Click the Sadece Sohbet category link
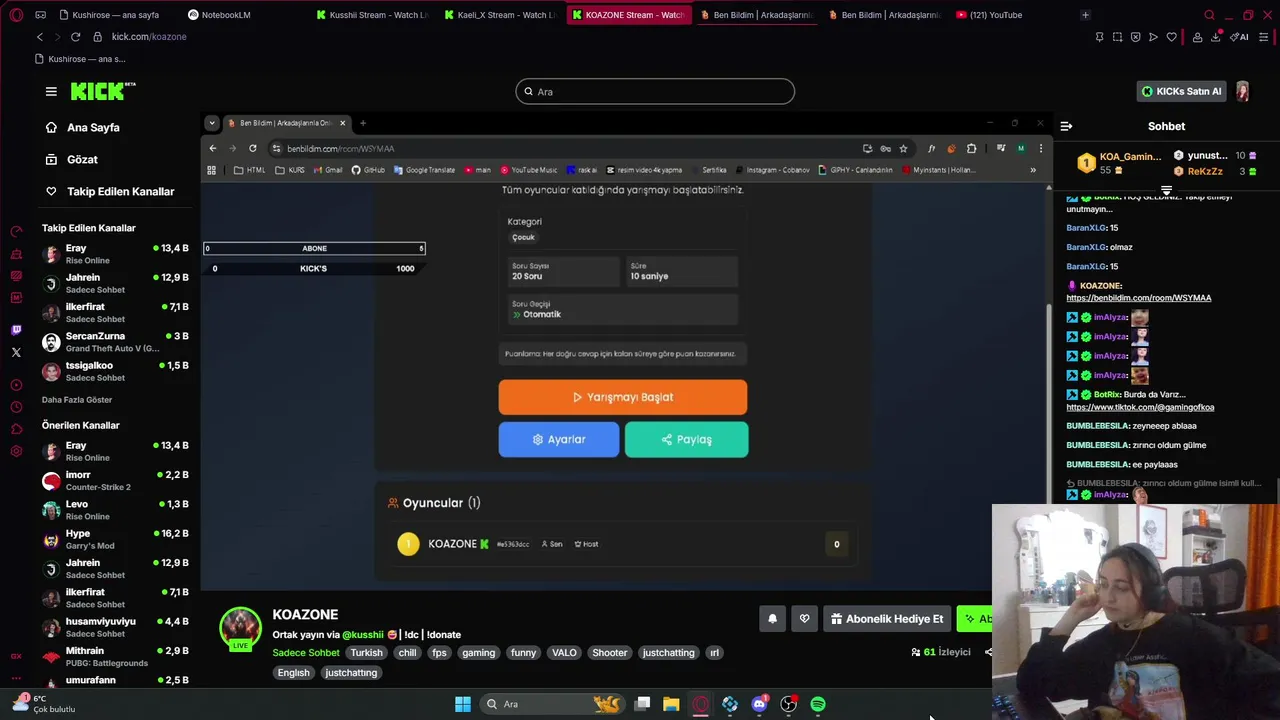Screen dimensions: 1280x720 click(305, 652)
